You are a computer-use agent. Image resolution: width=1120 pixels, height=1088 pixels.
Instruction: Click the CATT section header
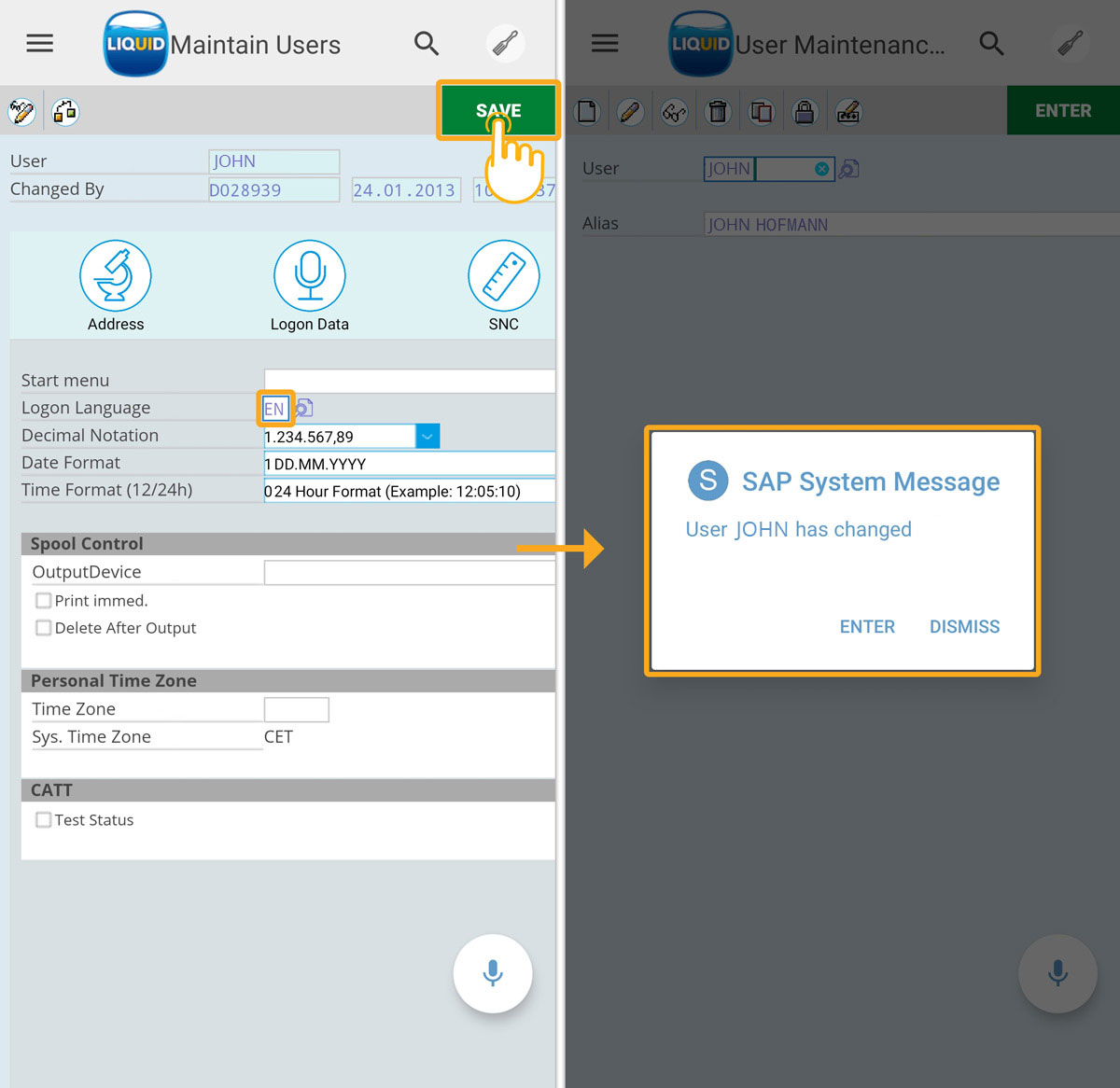click(x=287, y=790)
